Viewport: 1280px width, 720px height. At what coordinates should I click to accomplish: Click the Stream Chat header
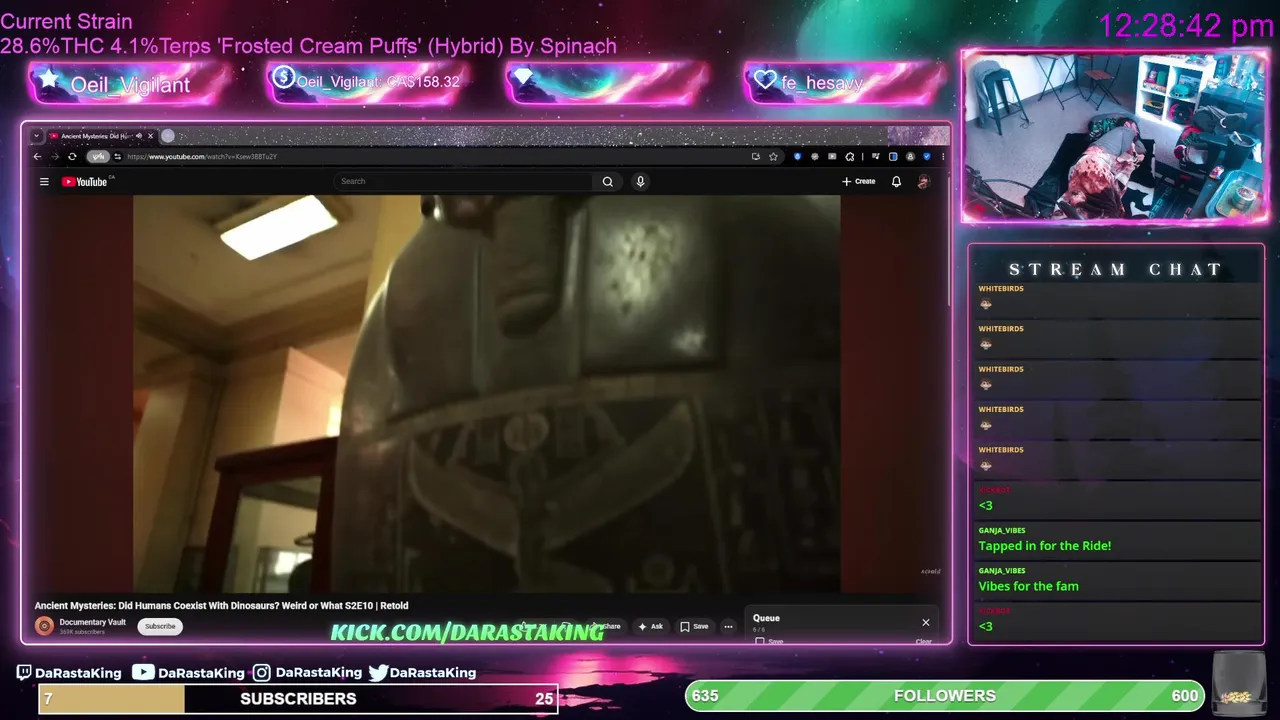coord(1115,269)
